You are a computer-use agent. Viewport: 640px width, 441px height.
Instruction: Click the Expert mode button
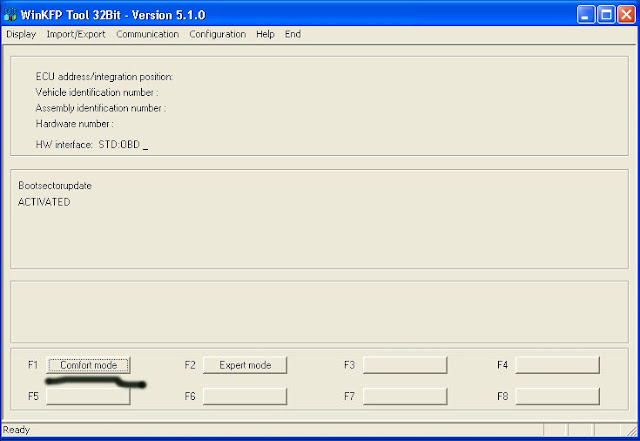pos(245,365)
